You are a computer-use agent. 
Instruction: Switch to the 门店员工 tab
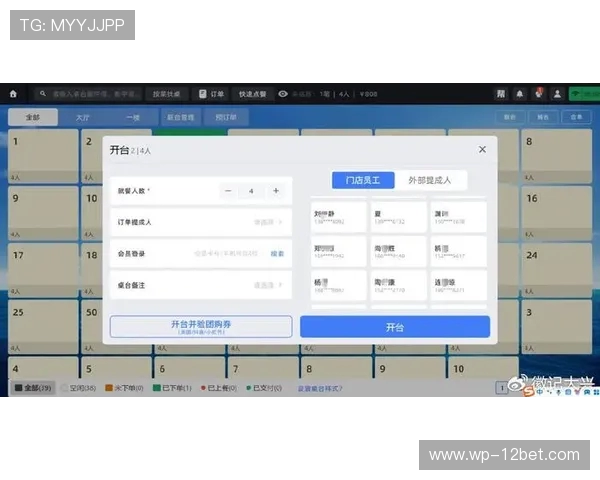coord(363,180)
